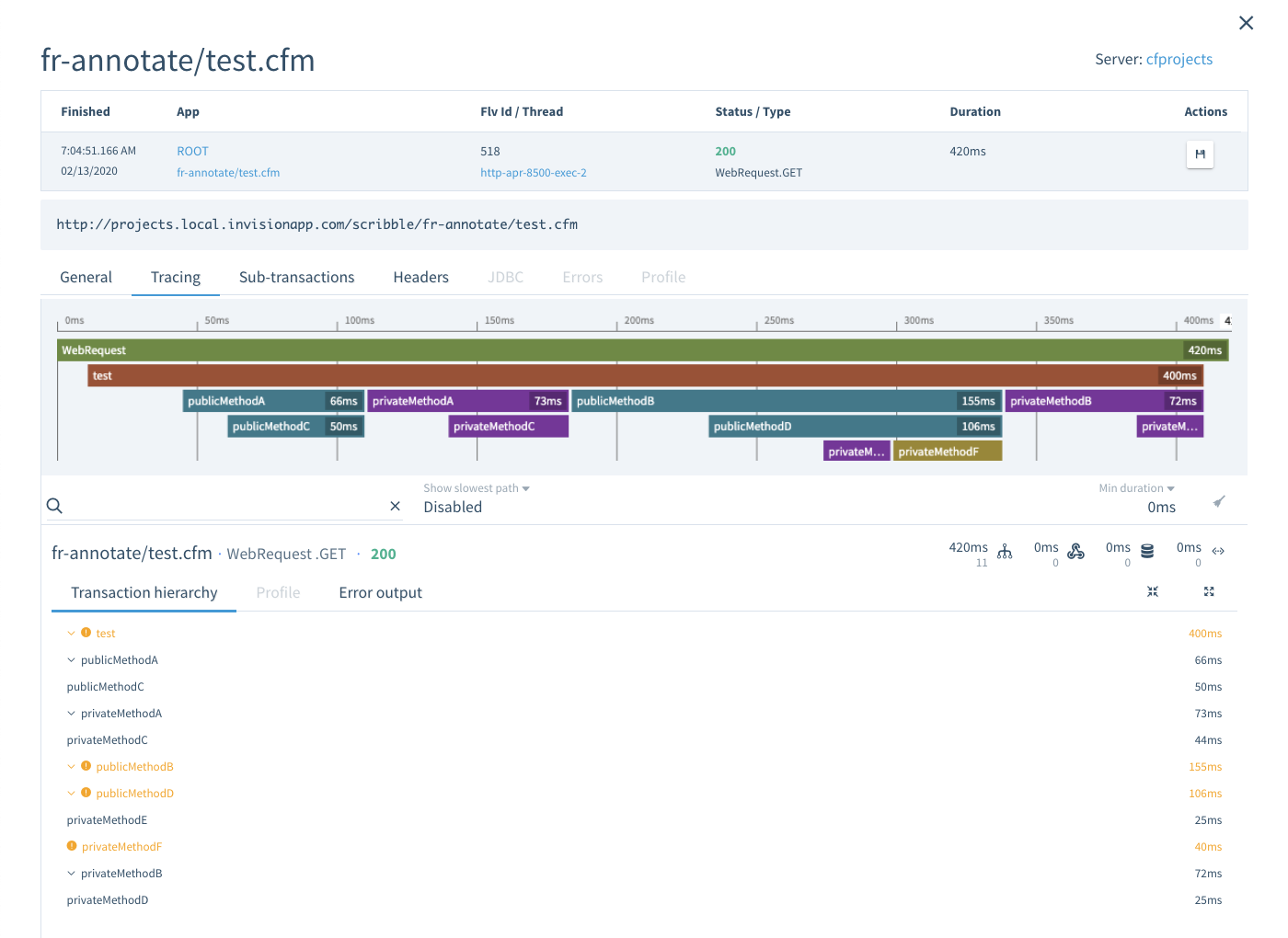Open the Error output tab

click(x=380, y=593)
